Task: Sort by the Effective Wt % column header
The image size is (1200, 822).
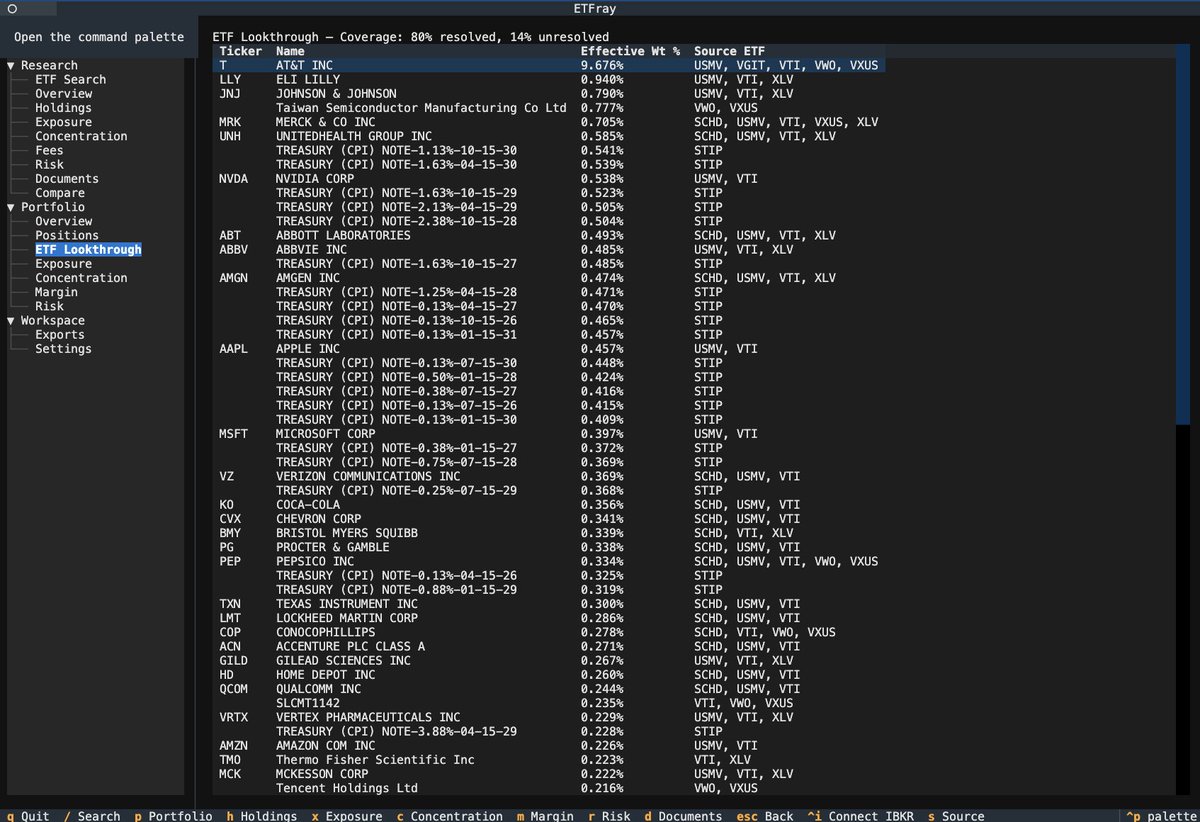Action: pyautogui.click(x=630, y=51)
